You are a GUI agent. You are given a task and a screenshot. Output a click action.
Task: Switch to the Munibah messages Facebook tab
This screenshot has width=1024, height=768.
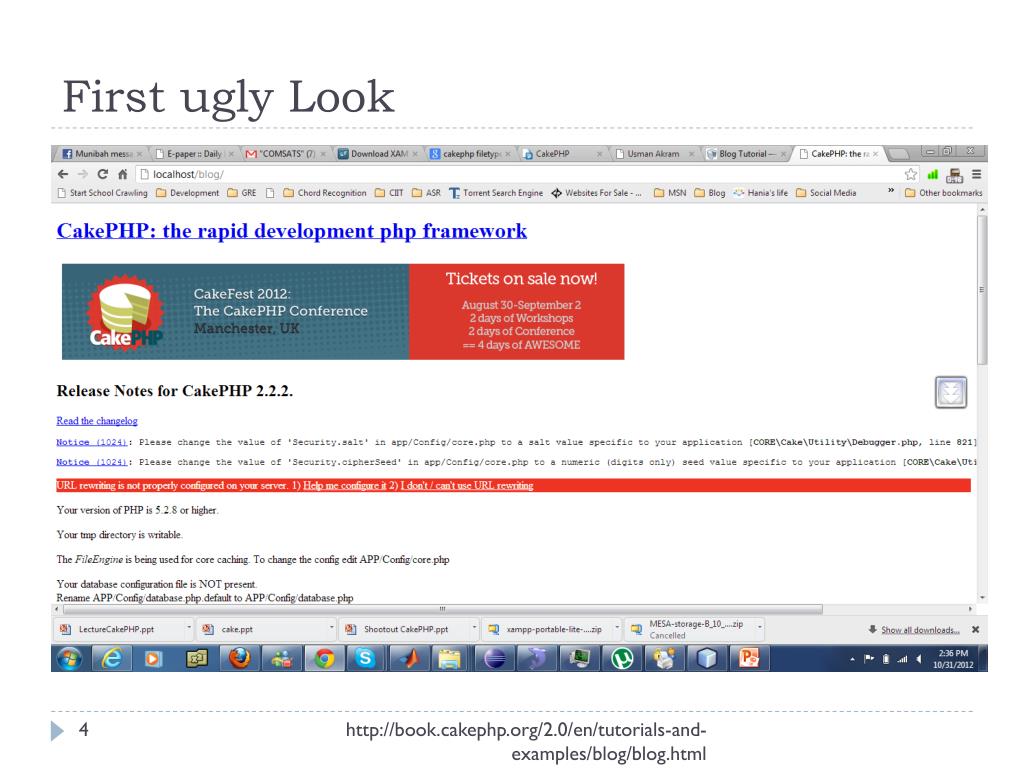[101, 153]
